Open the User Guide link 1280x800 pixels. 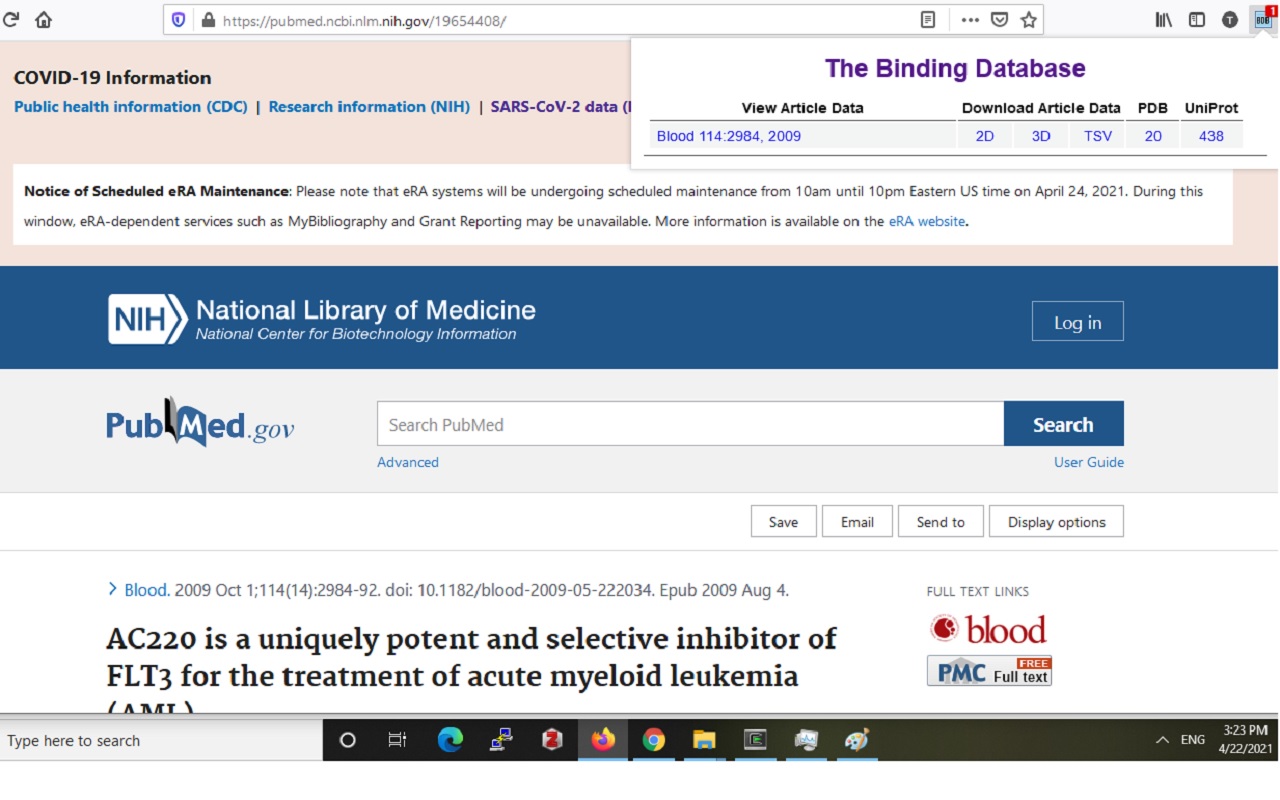click(1089, 462)
